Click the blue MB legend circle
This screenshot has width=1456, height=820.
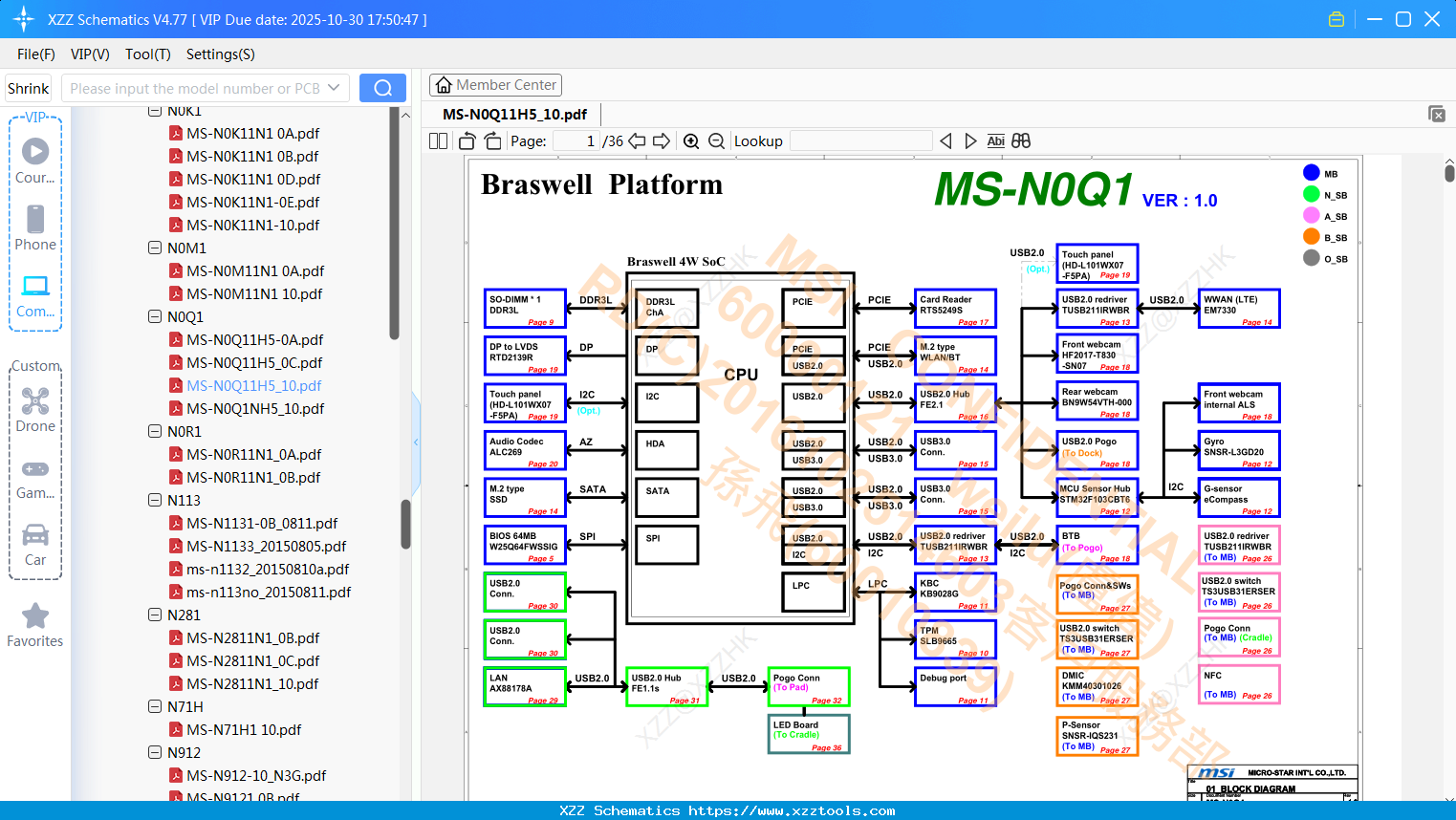coord(1312,173)
